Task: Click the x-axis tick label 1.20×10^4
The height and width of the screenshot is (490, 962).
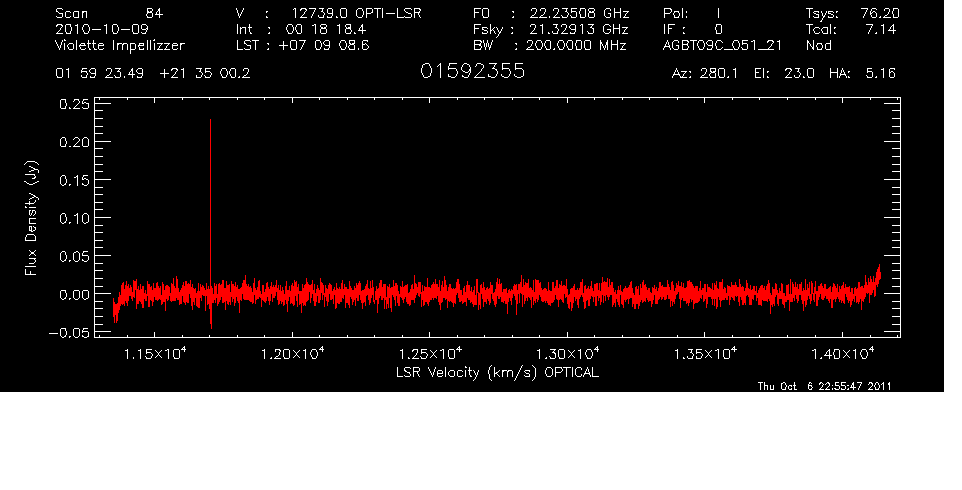Action: click(x=293, y=353)
